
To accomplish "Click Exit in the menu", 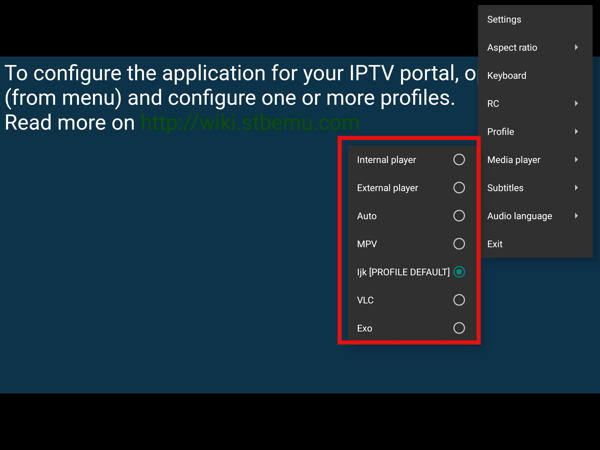I will click(x=495, y=244).
